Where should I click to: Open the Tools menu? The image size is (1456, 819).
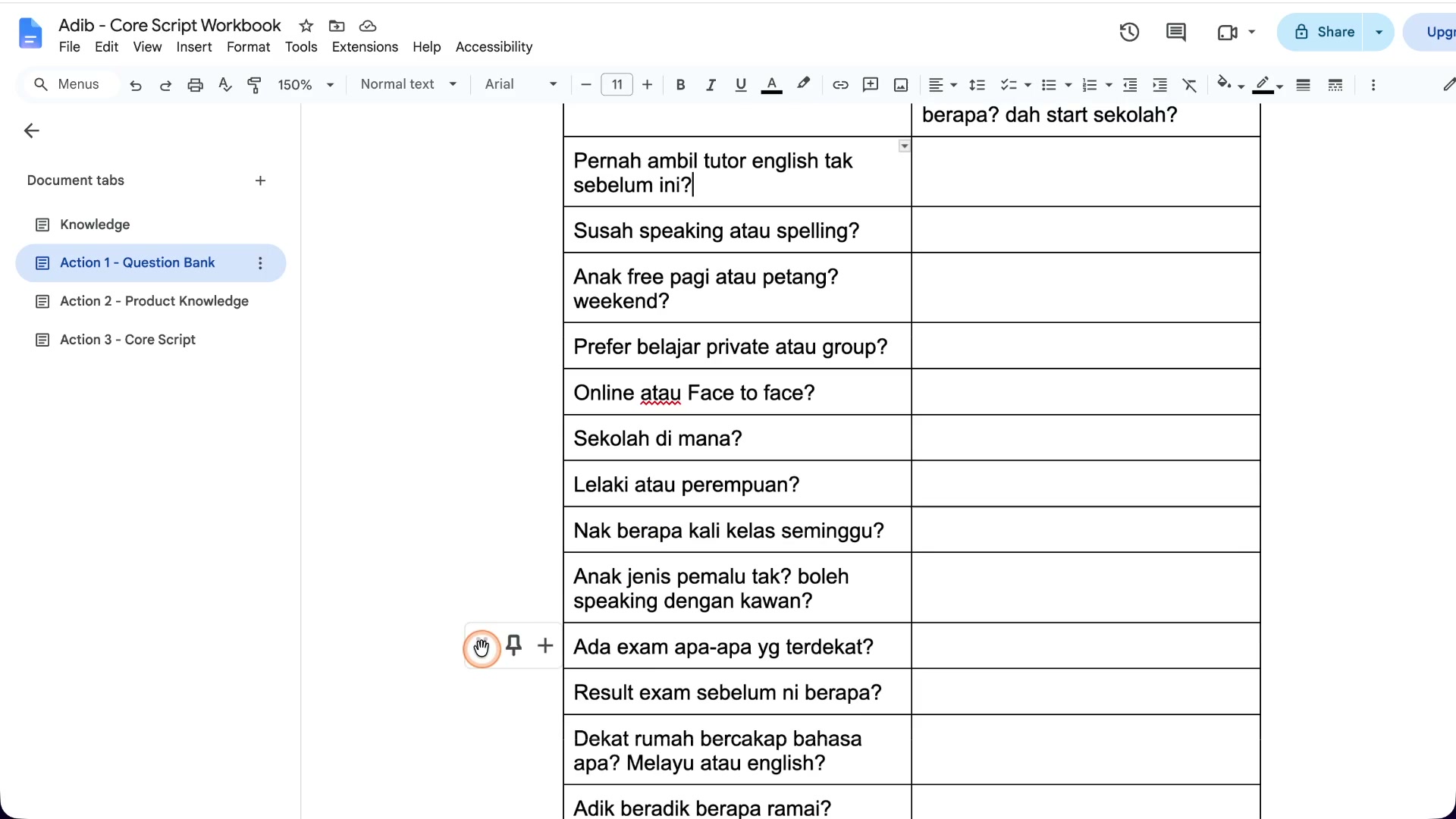(x=301, y=47)
